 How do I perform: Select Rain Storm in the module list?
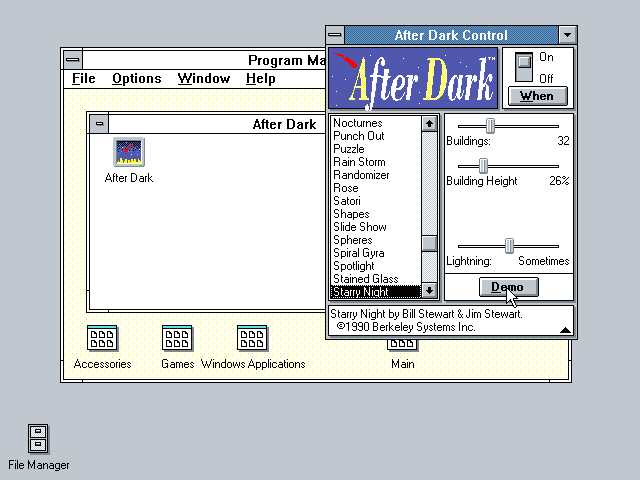coord(359,162)
